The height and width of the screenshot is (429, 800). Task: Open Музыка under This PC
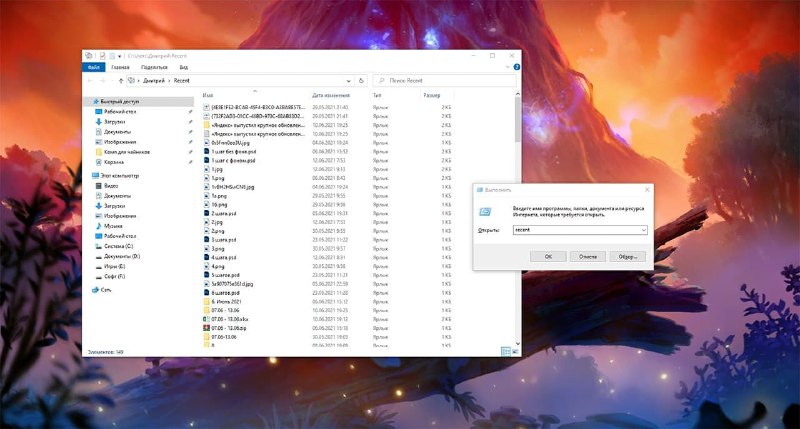tap(113, 226)
